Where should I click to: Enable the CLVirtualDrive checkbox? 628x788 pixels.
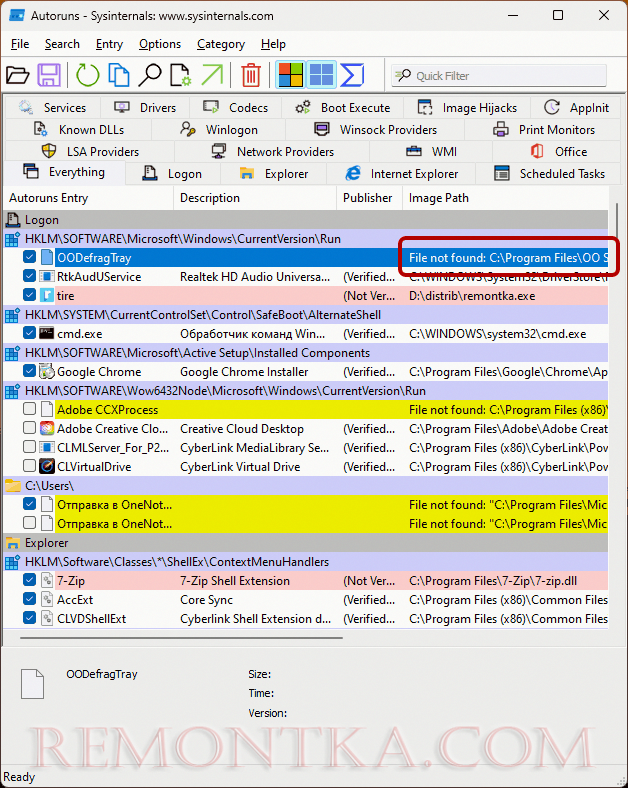[x=29, y=466]
